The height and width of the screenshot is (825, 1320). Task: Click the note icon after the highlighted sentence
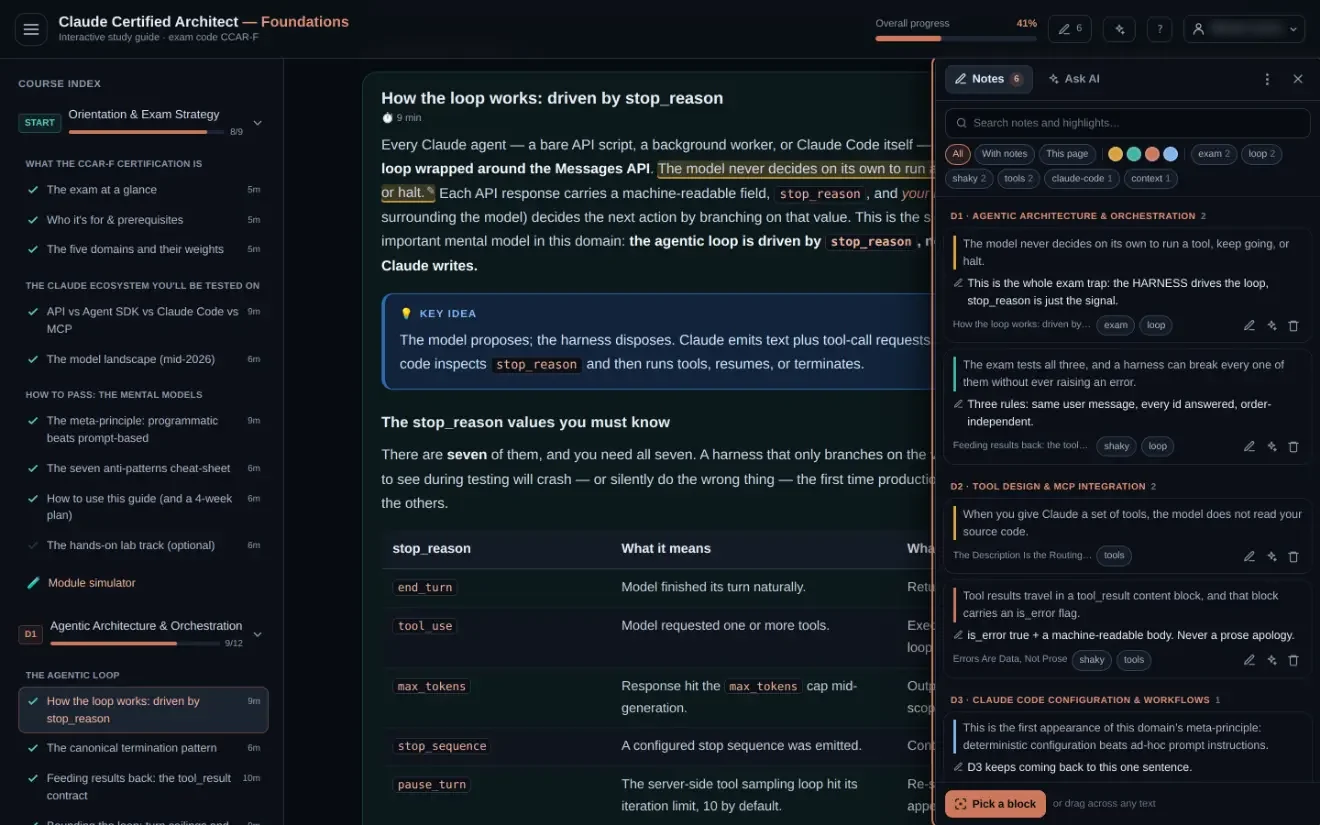(430, 192)
